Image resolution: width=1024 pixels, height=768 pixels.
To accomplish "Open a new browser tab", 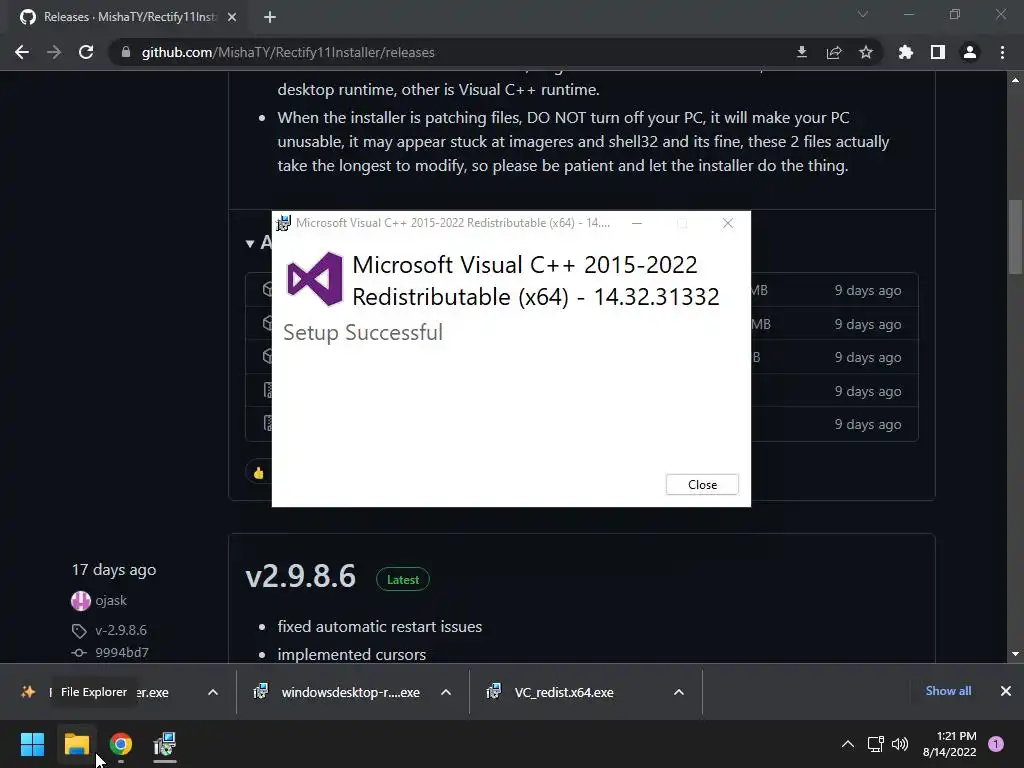I will click(270, 17).
